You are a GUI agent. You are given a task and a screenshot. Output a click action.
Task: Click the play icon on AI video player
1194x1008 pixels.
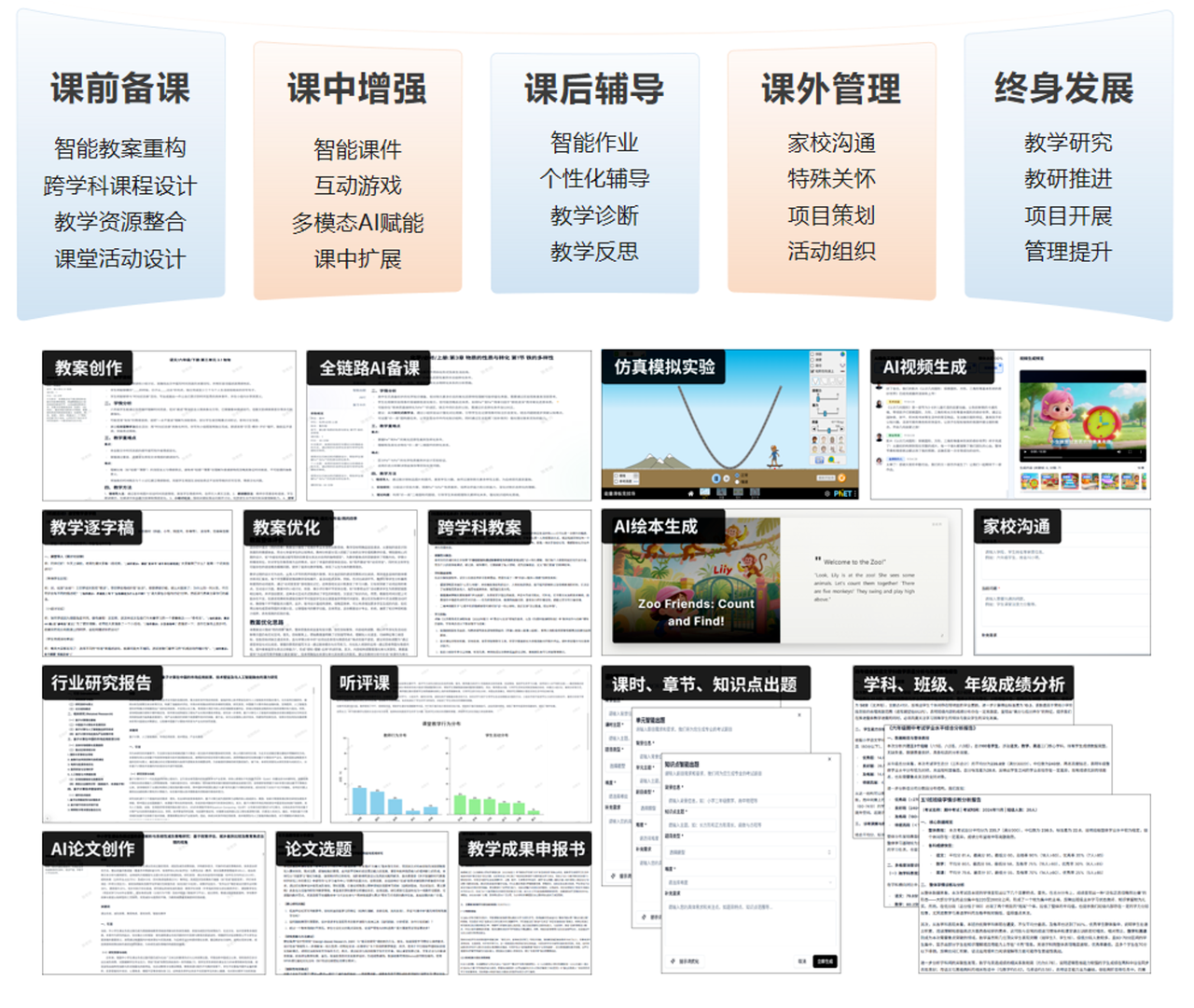coord(1027,454)
